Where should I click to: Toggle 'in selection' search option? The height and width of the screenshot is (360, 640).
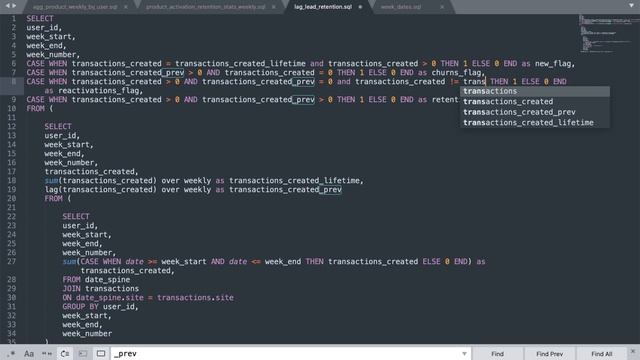tap(83, 353)
